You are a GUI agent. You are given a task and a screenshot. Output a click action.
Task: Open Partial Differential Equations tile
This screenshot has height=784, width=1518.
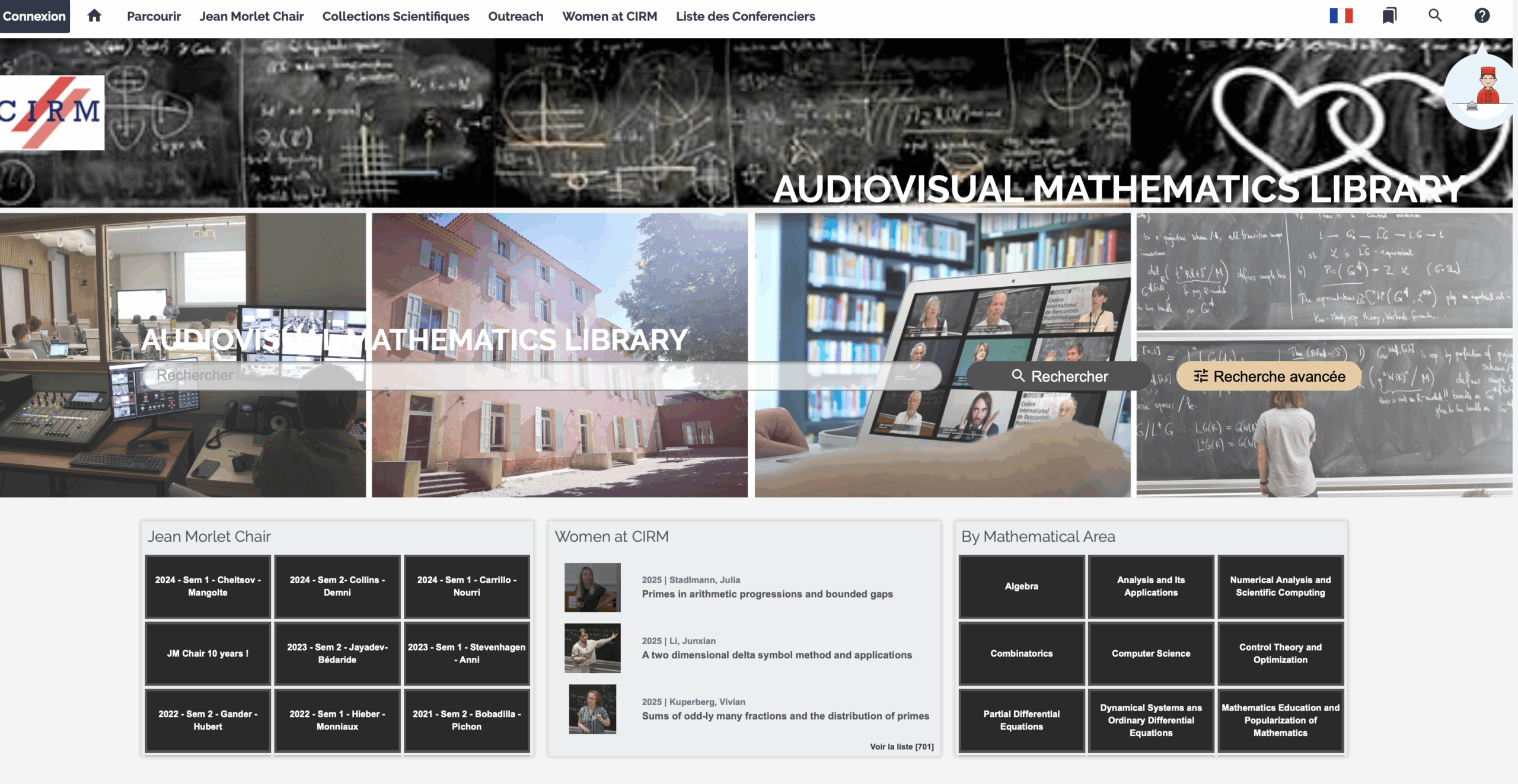point(1022,720)
